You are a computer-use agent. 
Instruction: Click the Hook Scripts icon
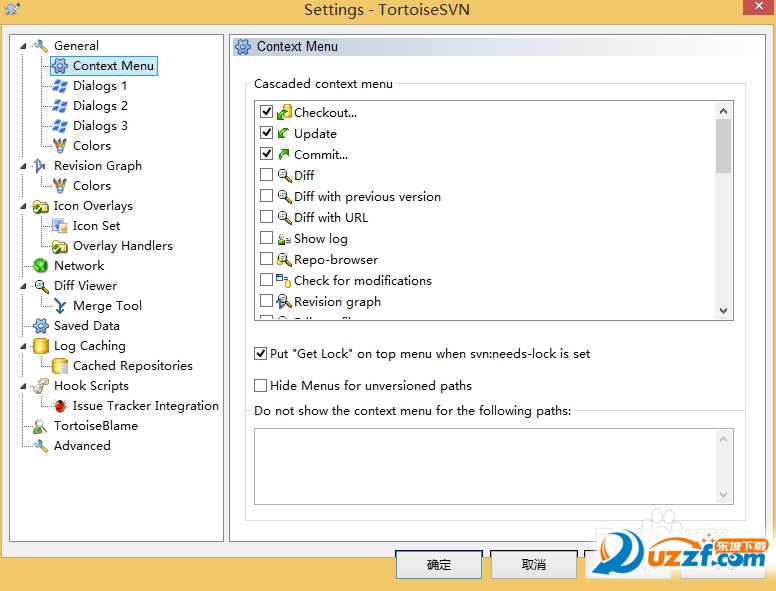pos(41,386)
